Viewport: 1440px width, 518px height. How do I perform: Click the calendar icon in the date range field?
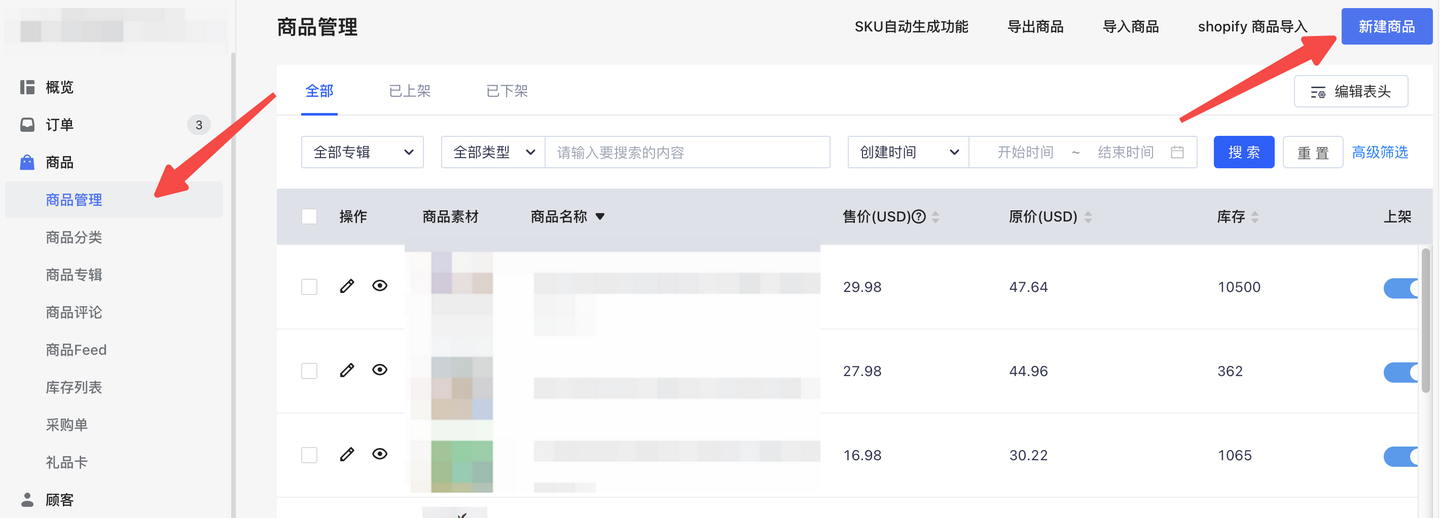pos(1177,152)
